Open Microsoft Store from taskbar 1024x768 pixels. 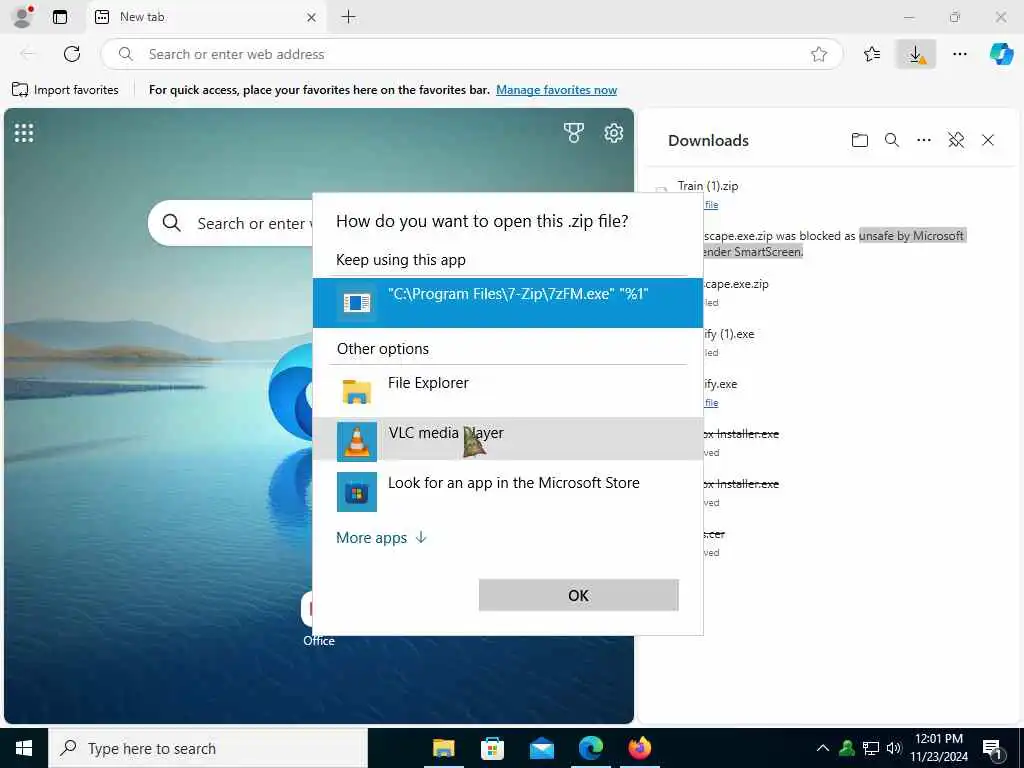pyautogui.click(x=492, y=748)
